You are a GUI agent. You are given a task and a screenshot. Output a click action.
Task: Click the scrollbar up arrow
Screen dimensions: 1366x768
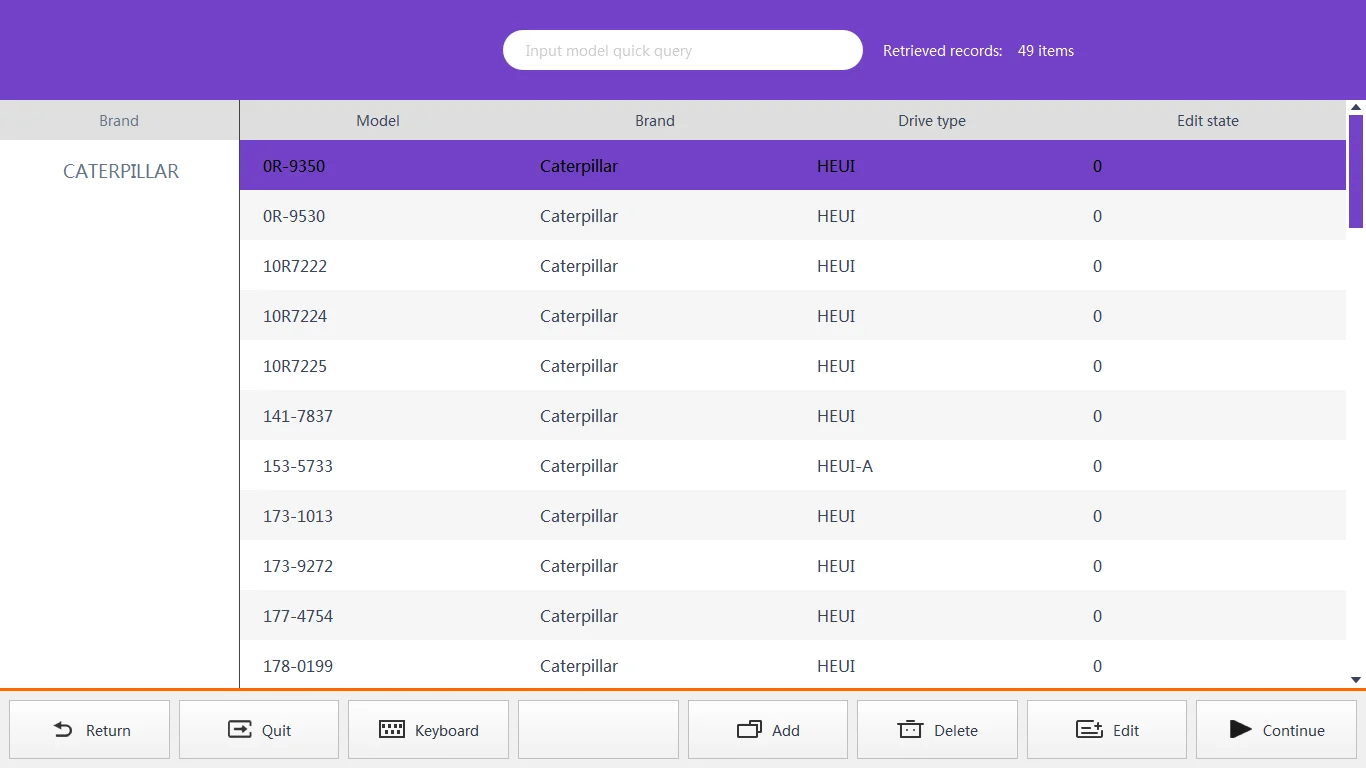coord(1356,107)
